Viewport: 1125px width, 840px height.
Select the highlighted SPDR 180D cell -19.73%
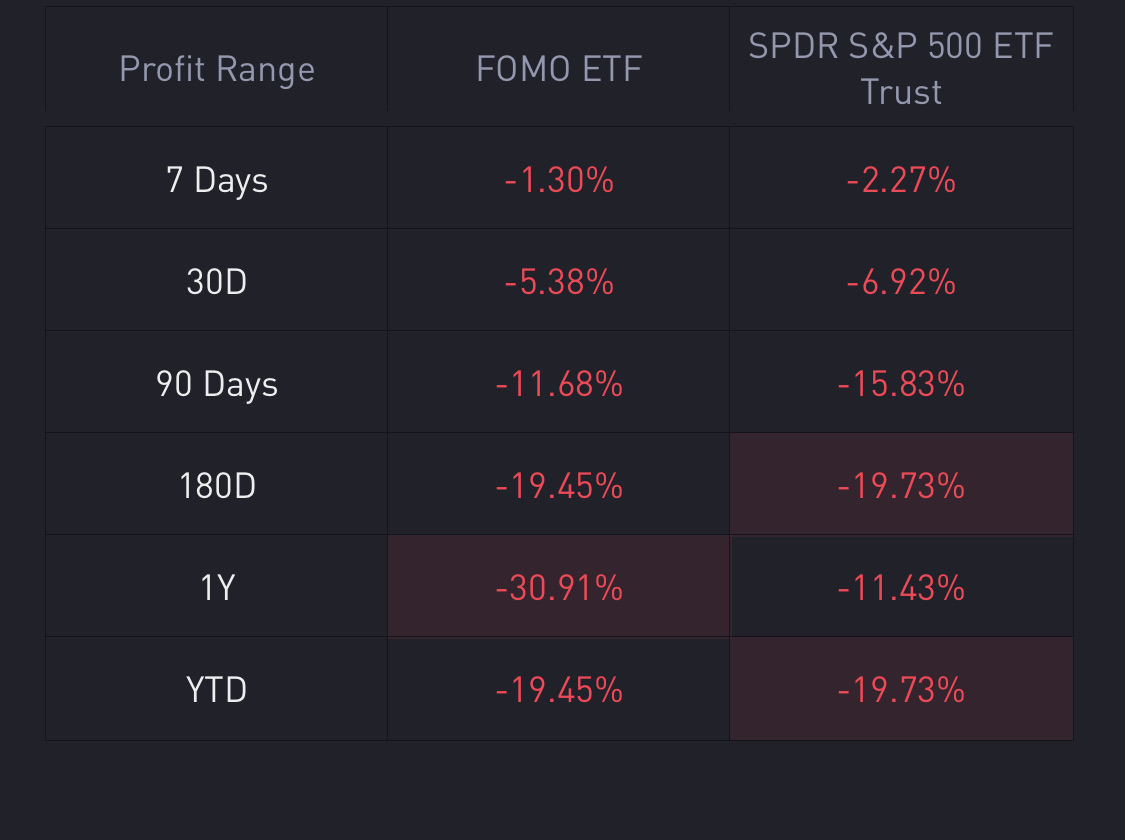pos(901,486)
